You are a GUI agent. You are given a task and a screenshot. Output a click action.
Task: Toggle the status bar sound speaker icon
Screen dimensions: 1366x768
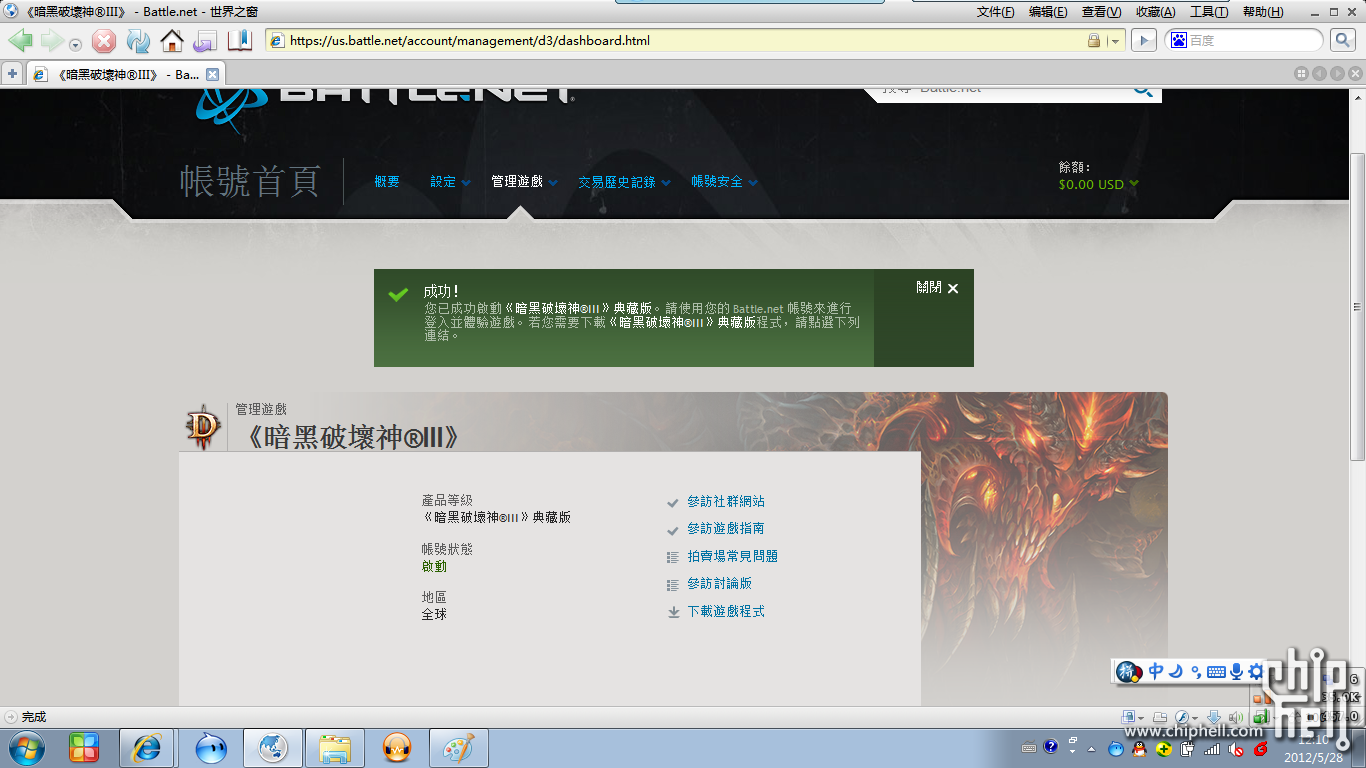pos(1235,717)
